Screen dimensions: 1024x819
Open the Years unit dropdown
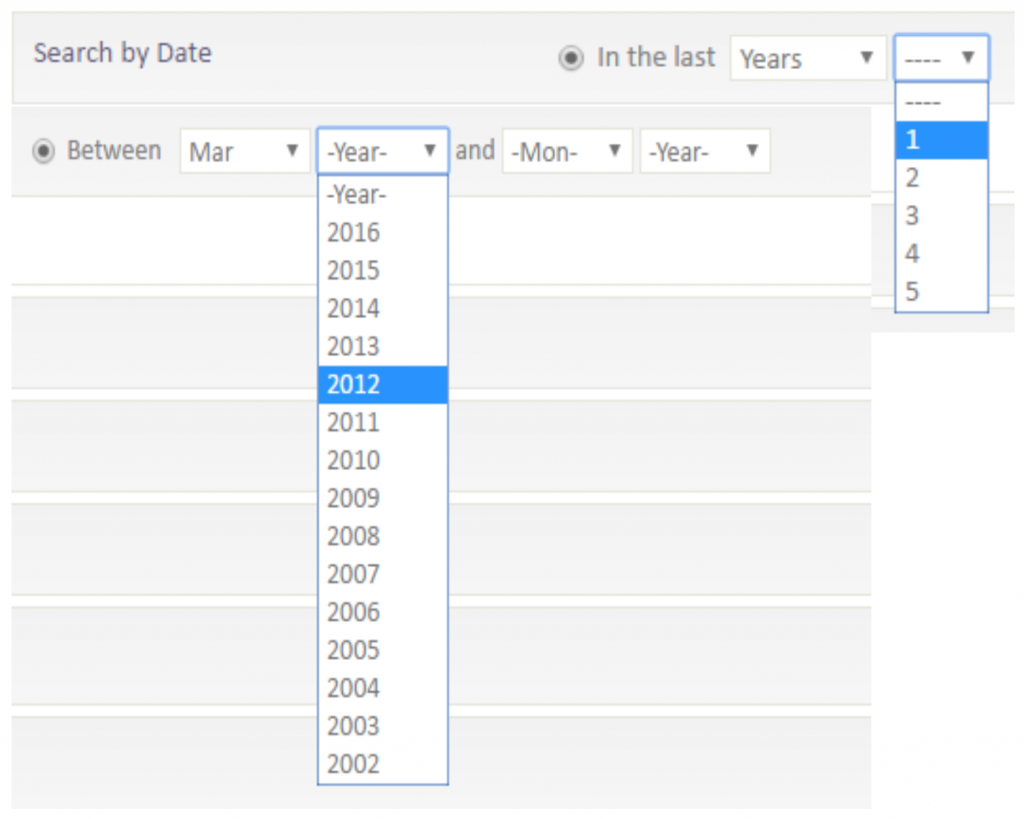[808, 59]
